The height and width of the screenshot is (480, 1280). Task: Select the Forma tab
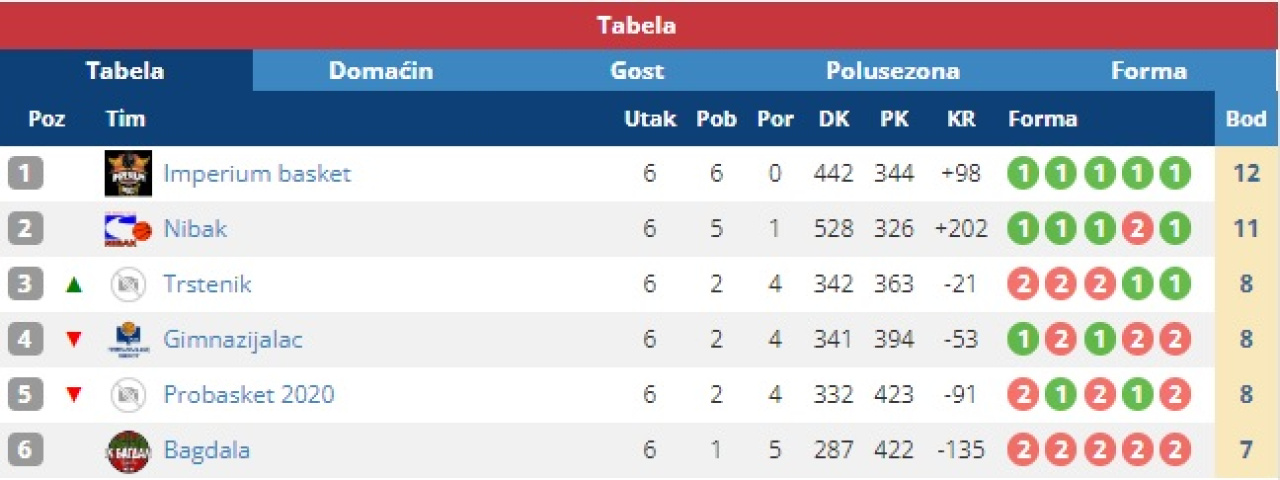1148,71
